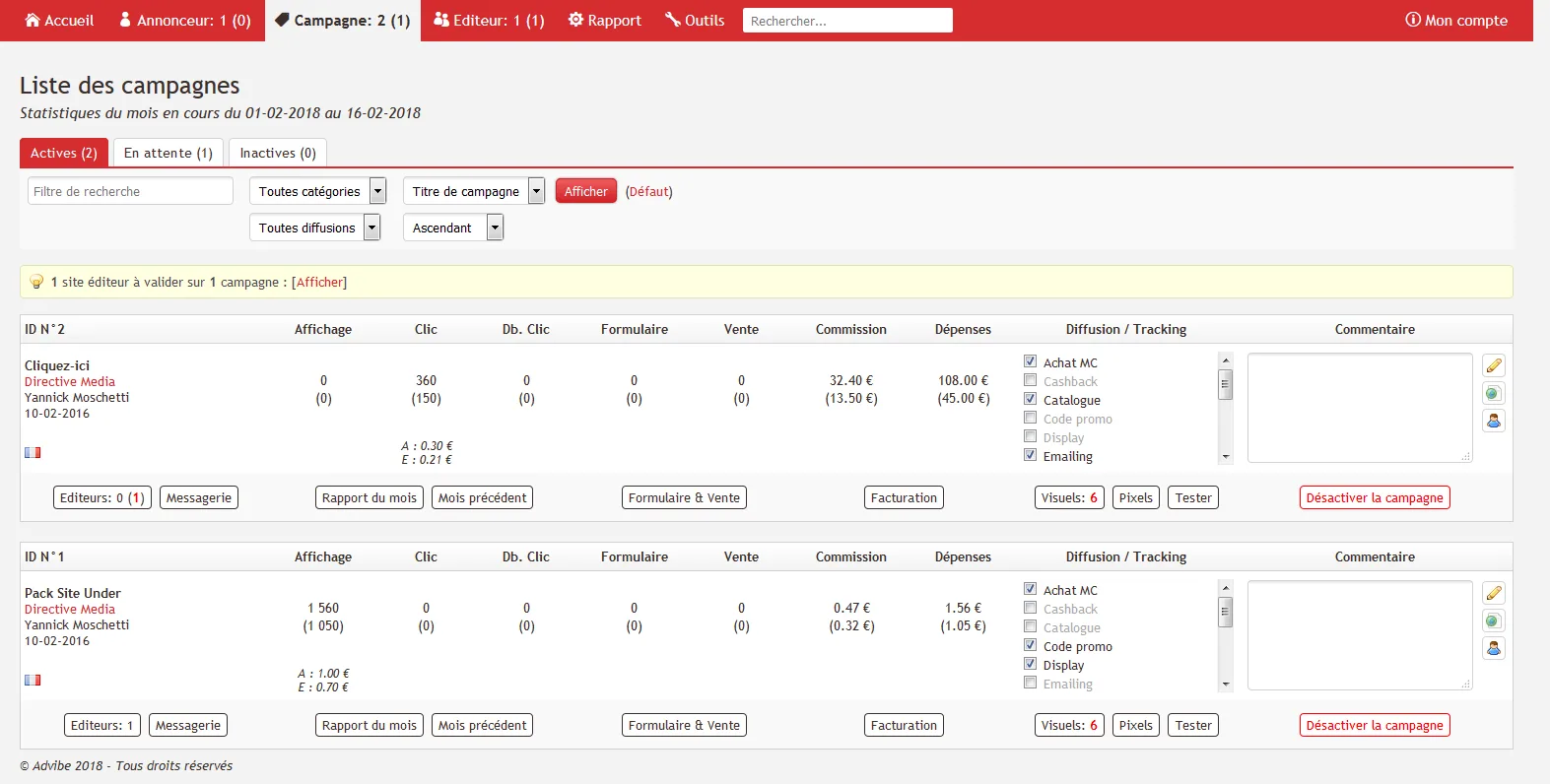Click the diffusion list scrollbar down arrow for campaign N°1
This screenshot has width=1550, height=784.
coord(1226,685)
